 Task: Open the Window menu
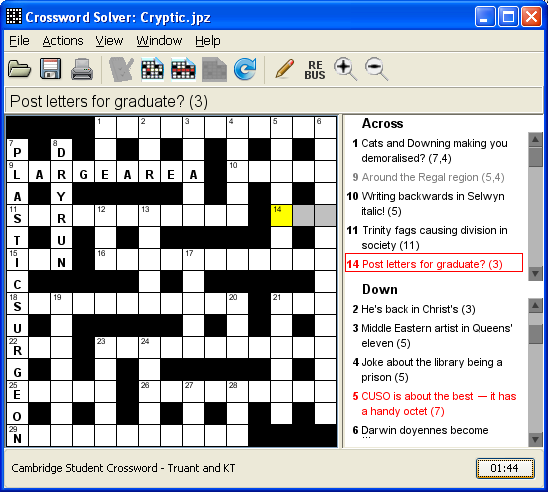click(159, 41)
